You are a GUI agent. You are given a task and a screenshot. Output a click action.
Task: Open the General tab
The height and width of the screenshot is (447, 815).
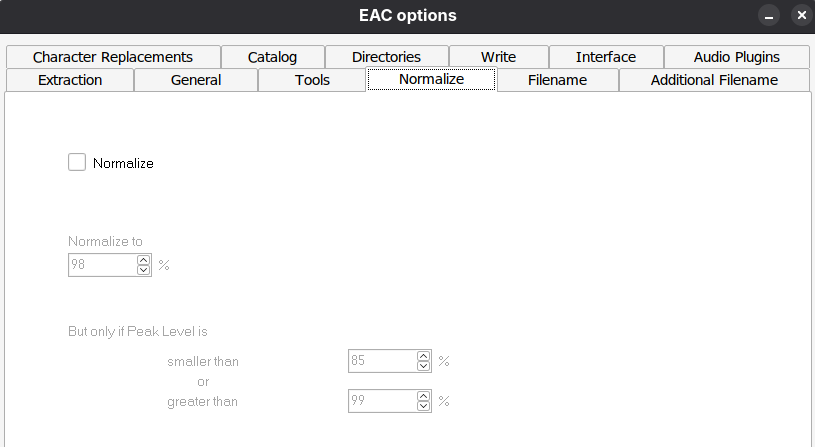[x=196, y=80]
